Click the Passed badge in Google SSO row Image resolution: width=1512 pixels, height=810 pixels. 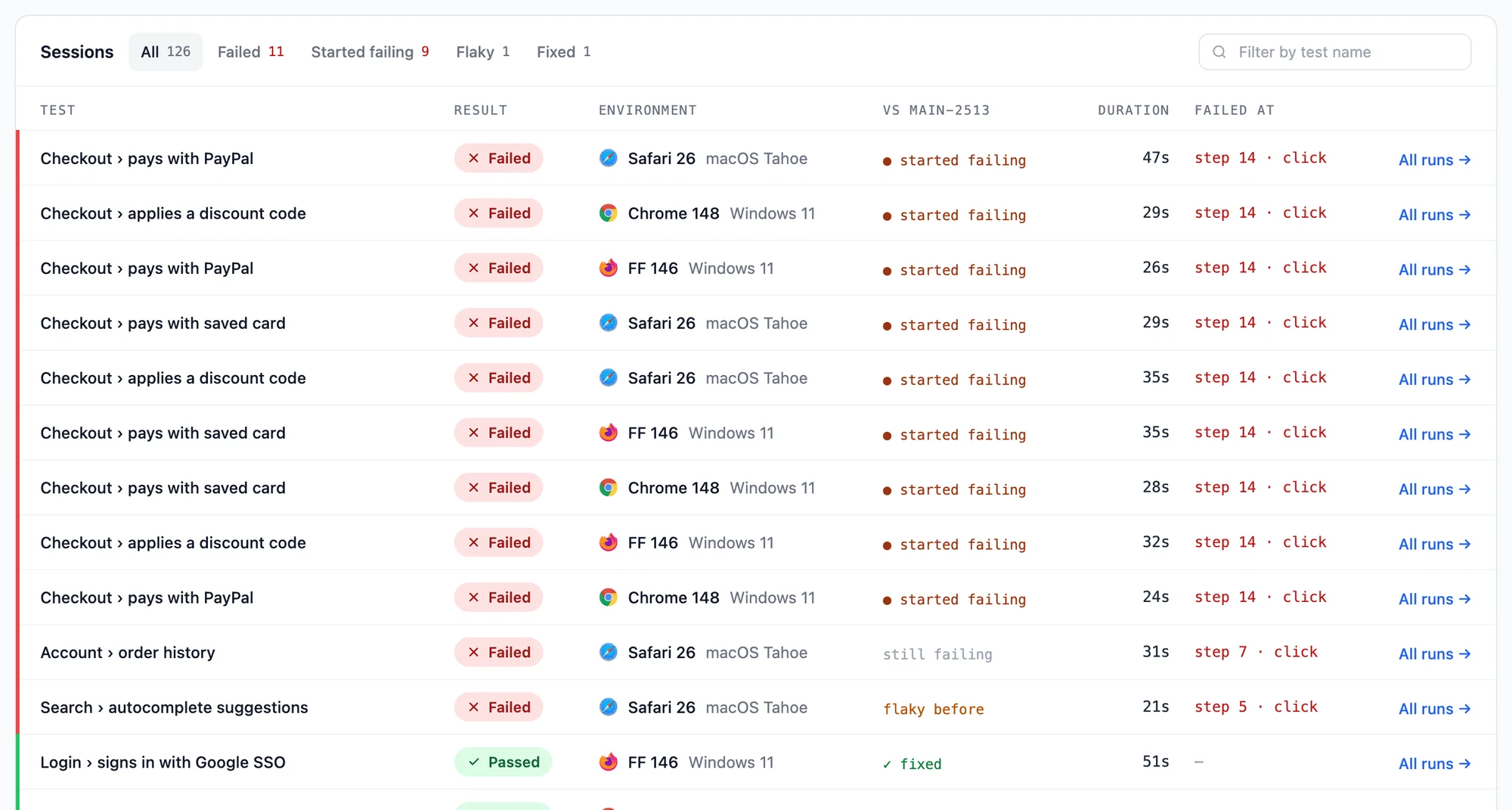pos(503,762)
